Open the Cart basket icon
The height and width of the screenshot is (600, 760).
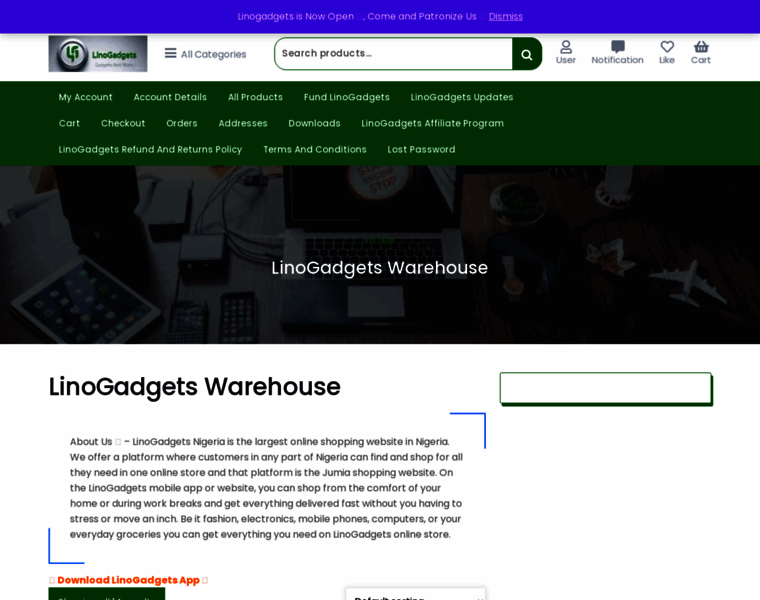pyautogui.click(x=701, y=53)
